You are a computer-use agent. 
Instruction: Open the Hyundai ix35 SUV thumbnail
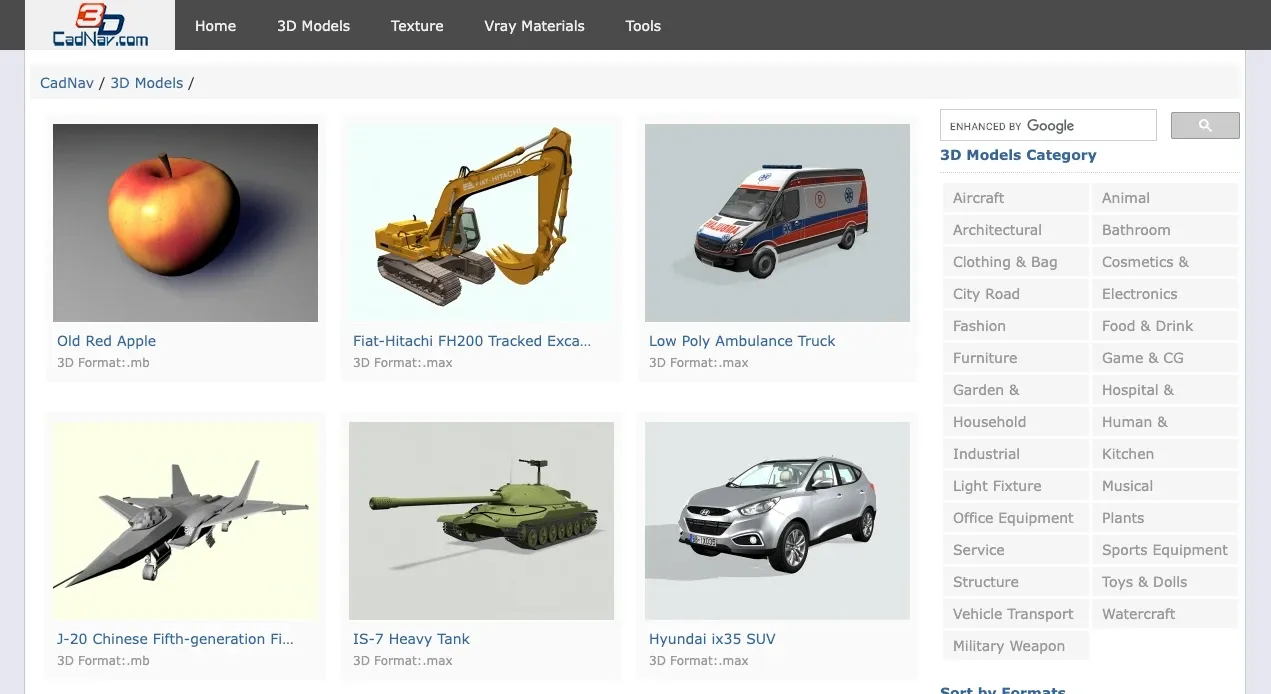pos(777,521)
